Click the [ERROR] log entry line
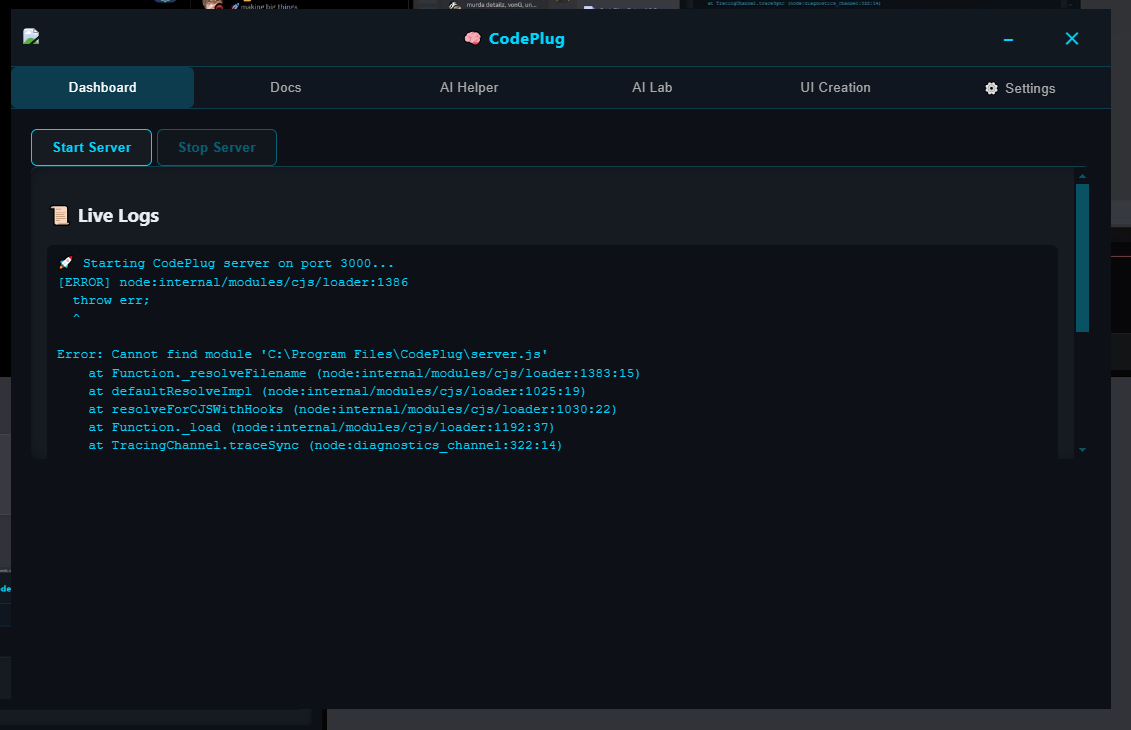The height and width of the screenshot is (730, 1131). click(233, 281)
